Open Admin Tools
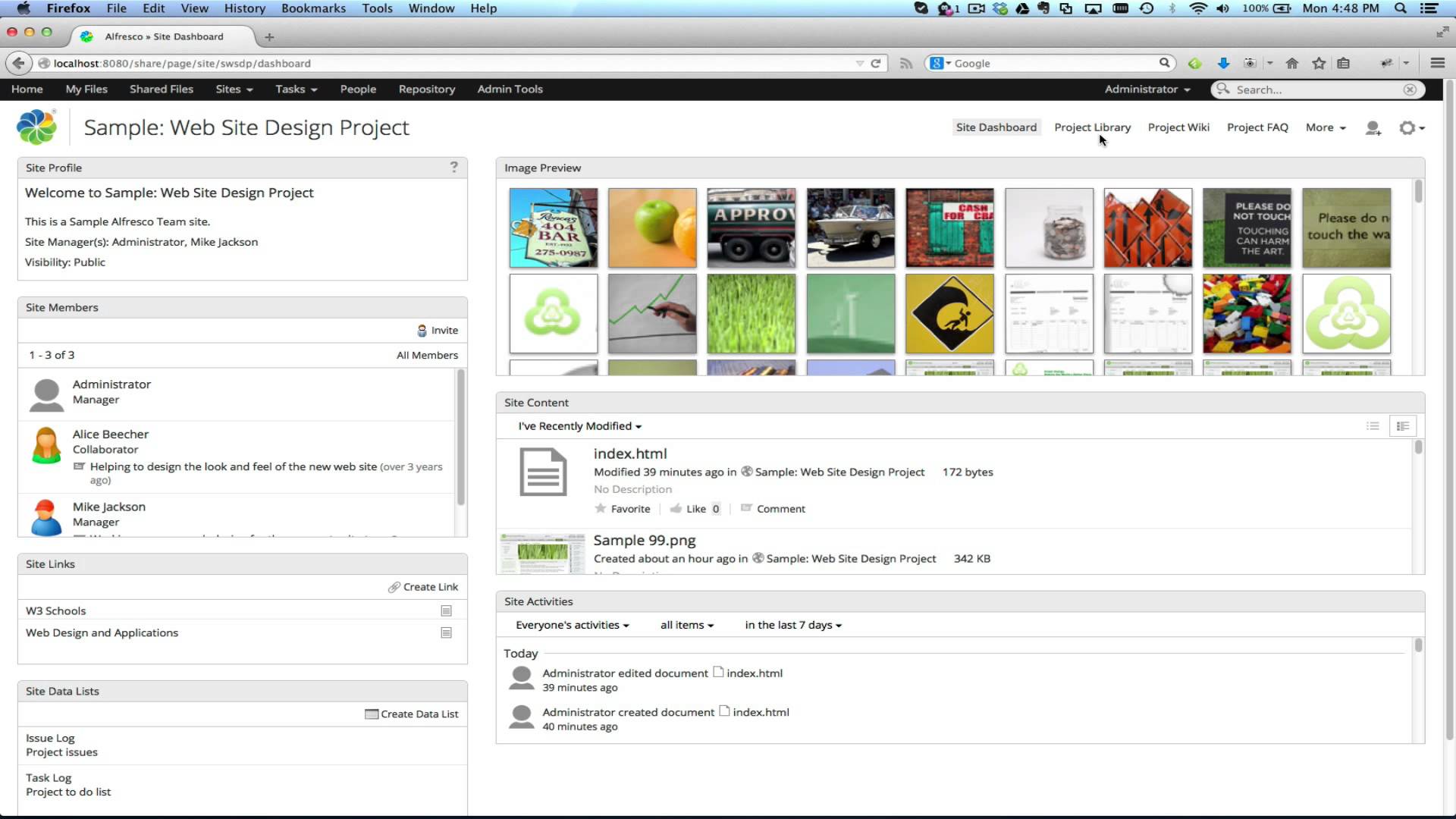This screenshot has height=819, width=1456. [x=510, y=89]
